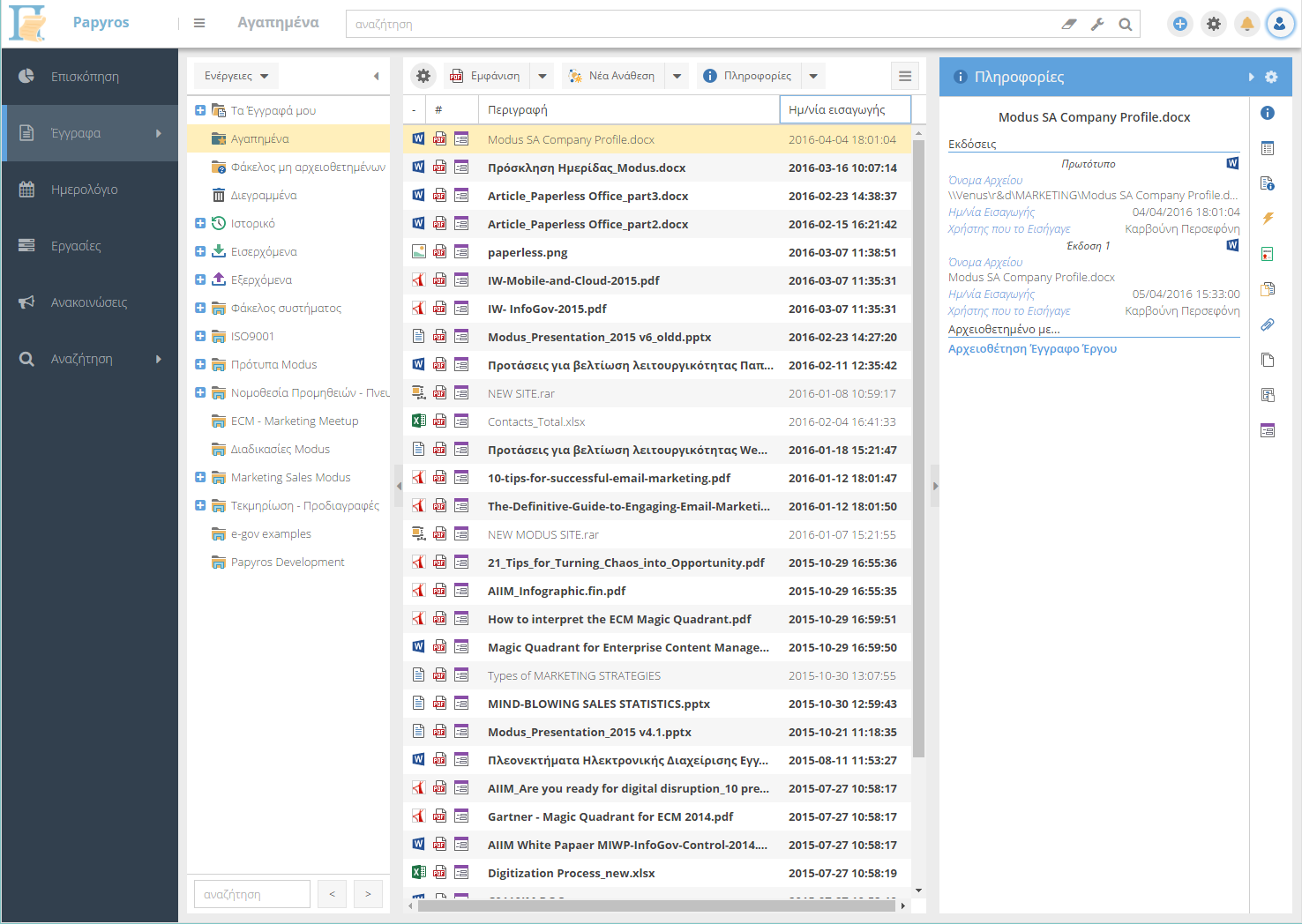Click the orange copy-documents icon in the right strip

[1268, 289]
